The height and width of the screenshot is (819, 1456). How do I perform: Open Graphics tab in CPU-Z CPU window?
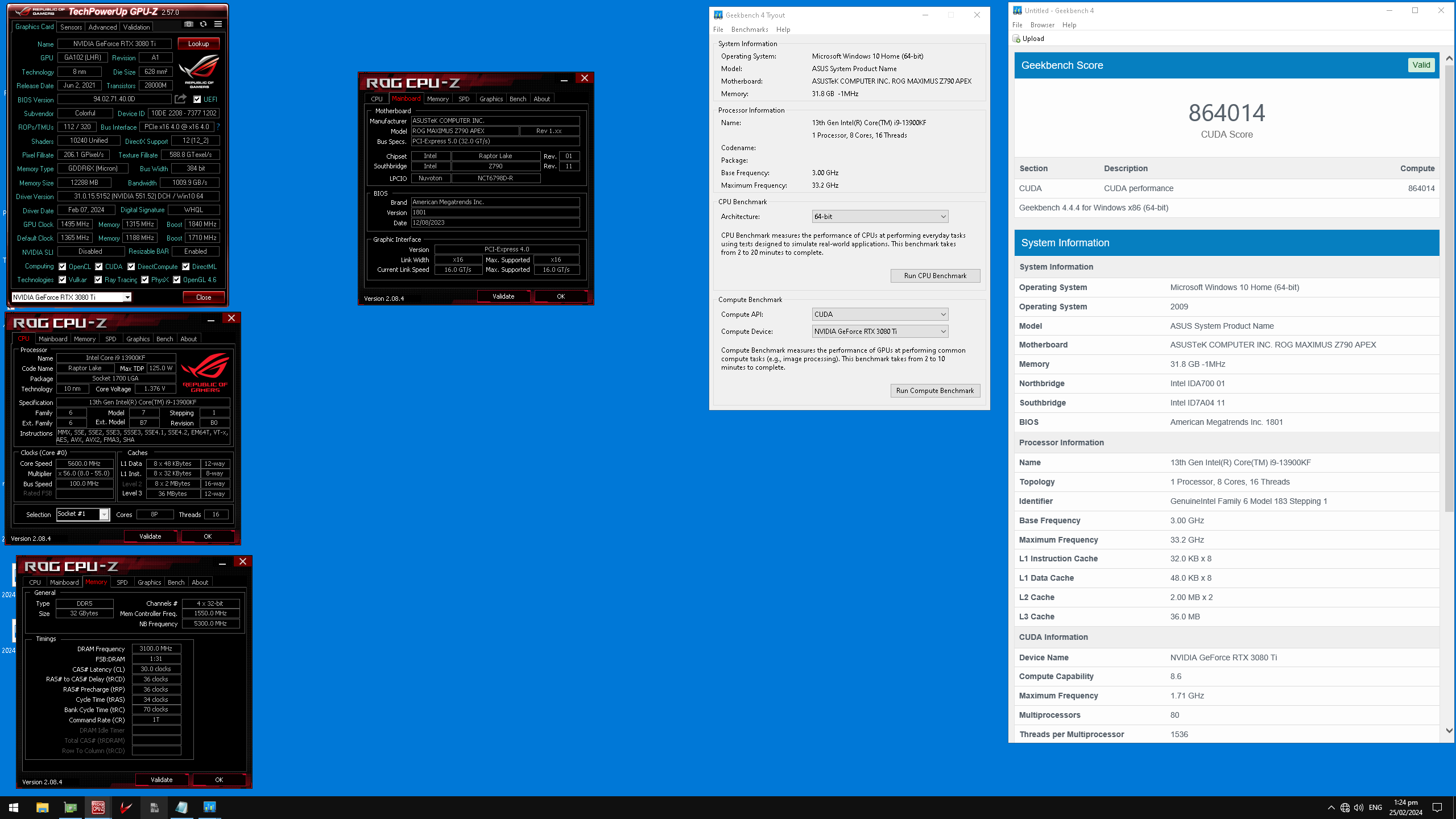(x=138, y=339)
